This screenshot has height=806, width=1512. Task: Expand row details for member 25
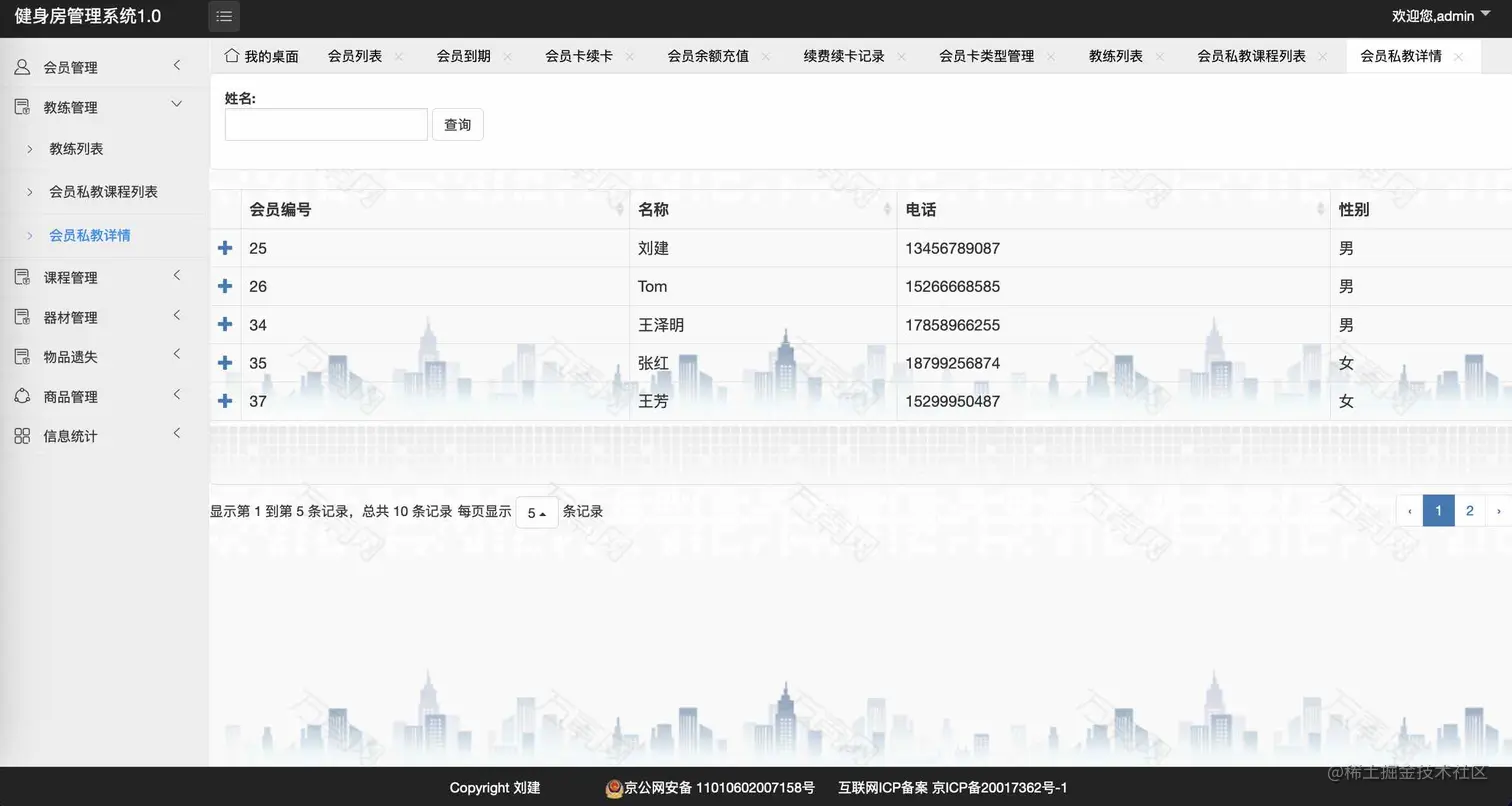[225, 248]
